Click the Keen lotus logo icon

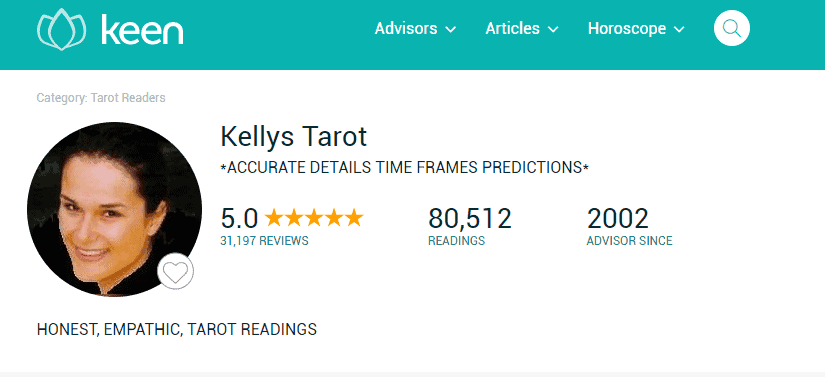click(62, 29)
